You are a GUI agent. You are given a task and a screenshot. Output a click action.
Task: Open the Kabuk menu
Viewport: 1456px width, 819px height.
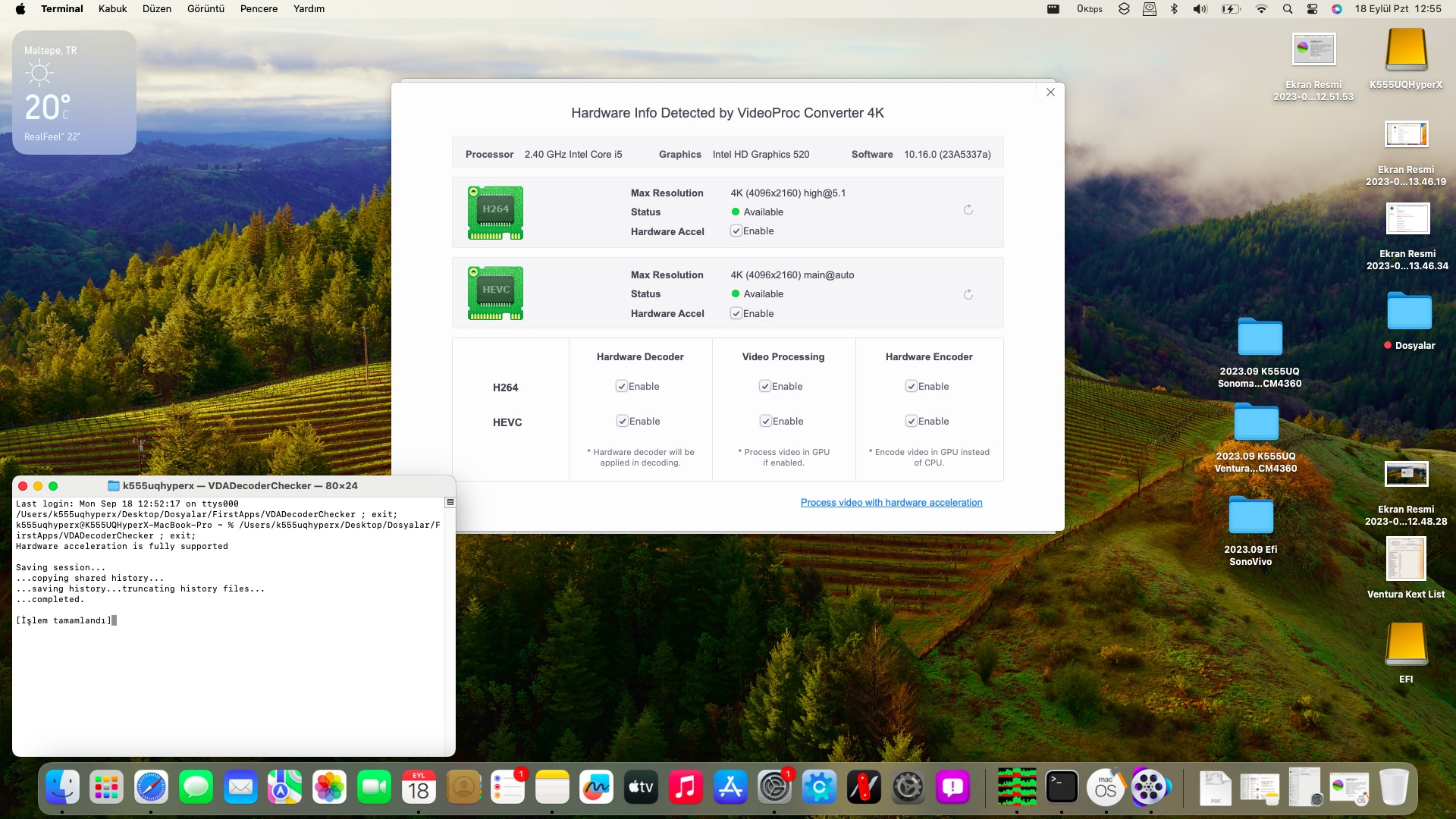[112, 9]
